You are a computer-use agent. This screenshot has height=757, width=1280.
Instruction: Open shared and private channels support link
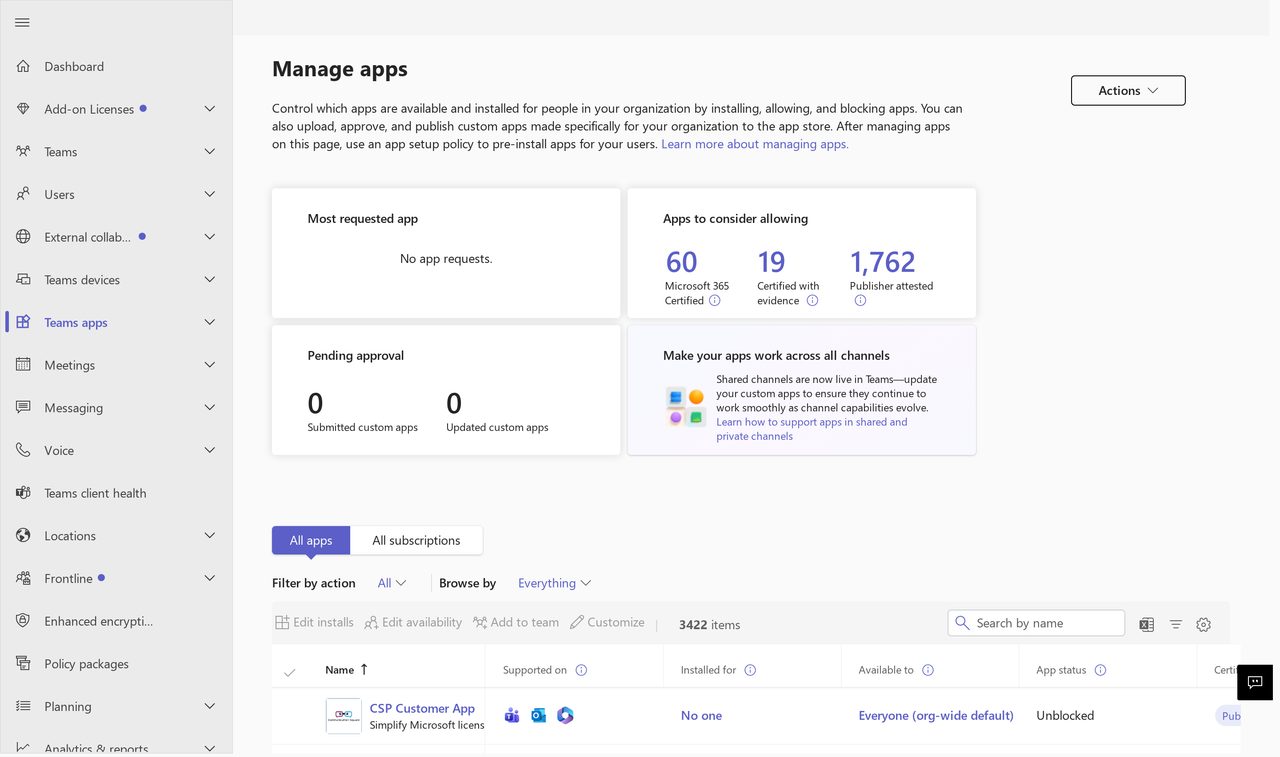[x=812, y=429]
